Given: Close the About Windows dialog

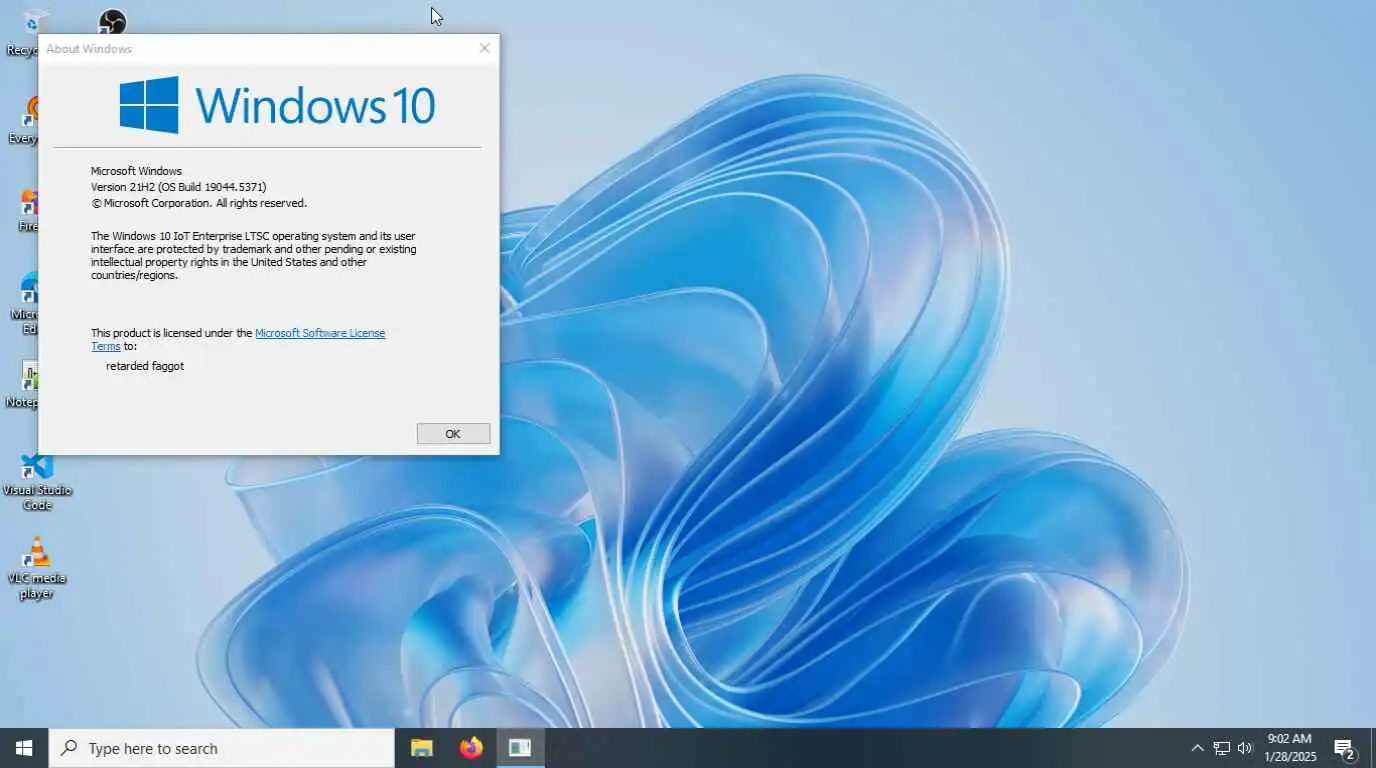Looking at the screenshot, I should (x=485, y=48).
